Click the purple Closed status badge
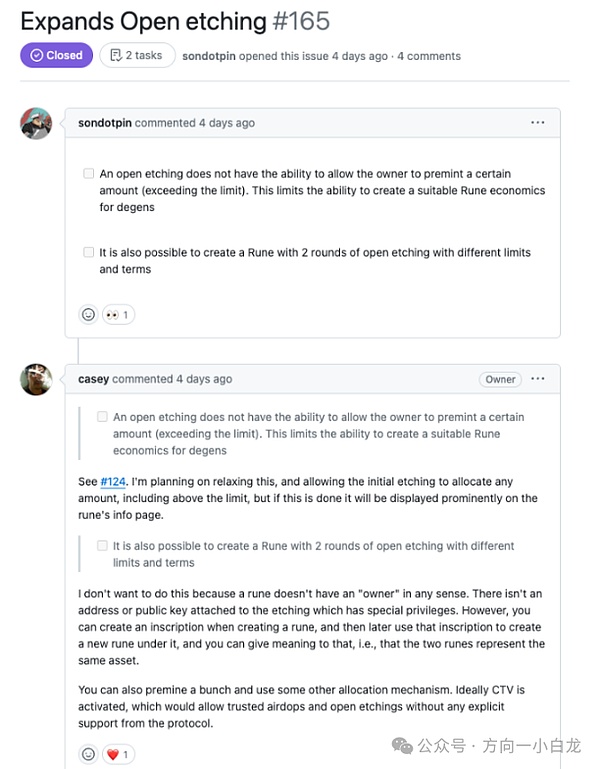The height and width of the screenshot is (769, 600). 56,55
